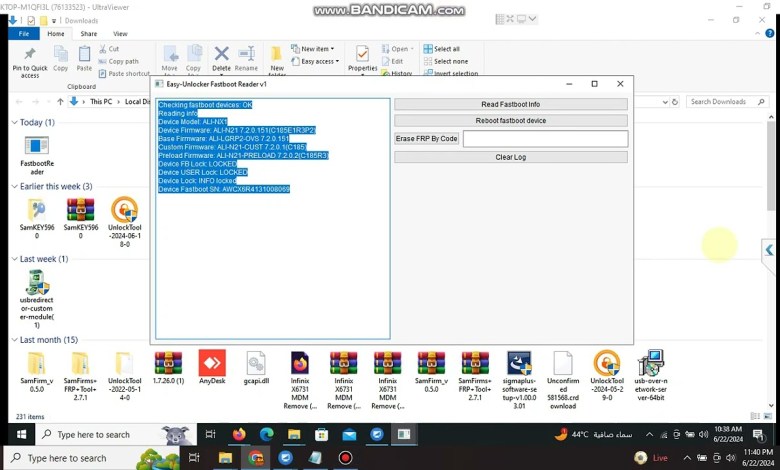Click the FRP code input field
The image size is (780, 470).
pyautogui.click(x=545, y=139)
